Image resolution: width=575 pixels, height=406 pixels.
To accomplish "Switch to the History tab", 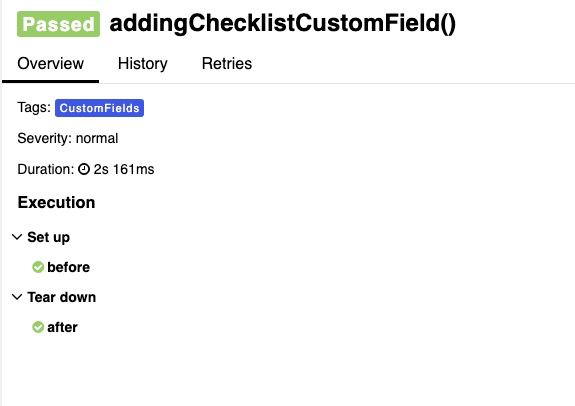I will pyautogui.click(x=143, y=63).
